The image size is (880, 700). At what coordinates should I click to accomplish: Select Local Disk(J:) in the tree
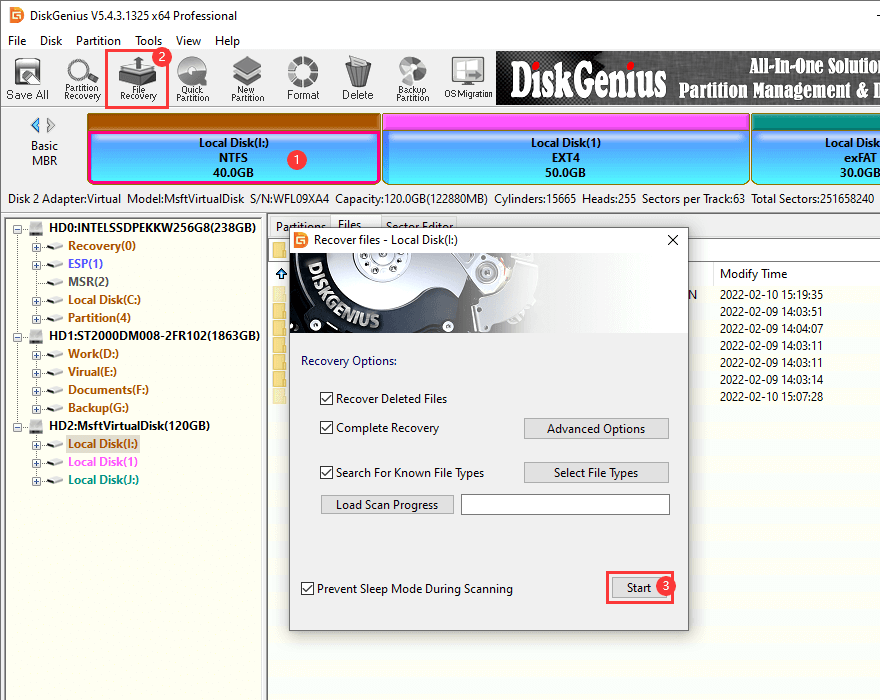pos(103,480)
